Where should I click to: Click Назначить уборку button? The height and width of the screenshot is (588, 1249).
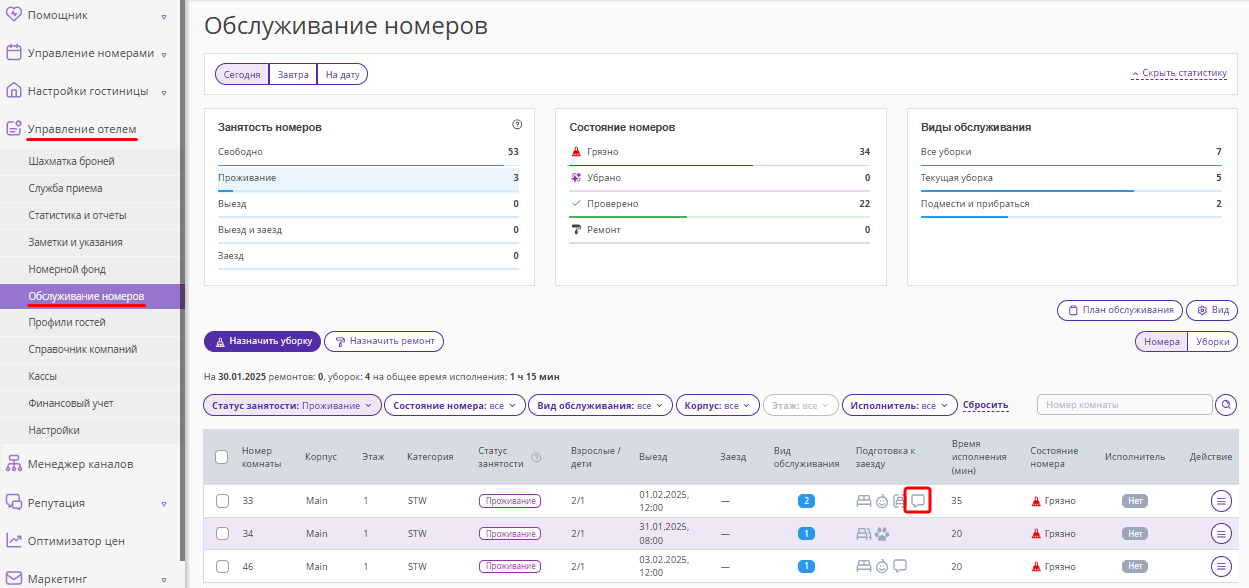pos(262,341)
